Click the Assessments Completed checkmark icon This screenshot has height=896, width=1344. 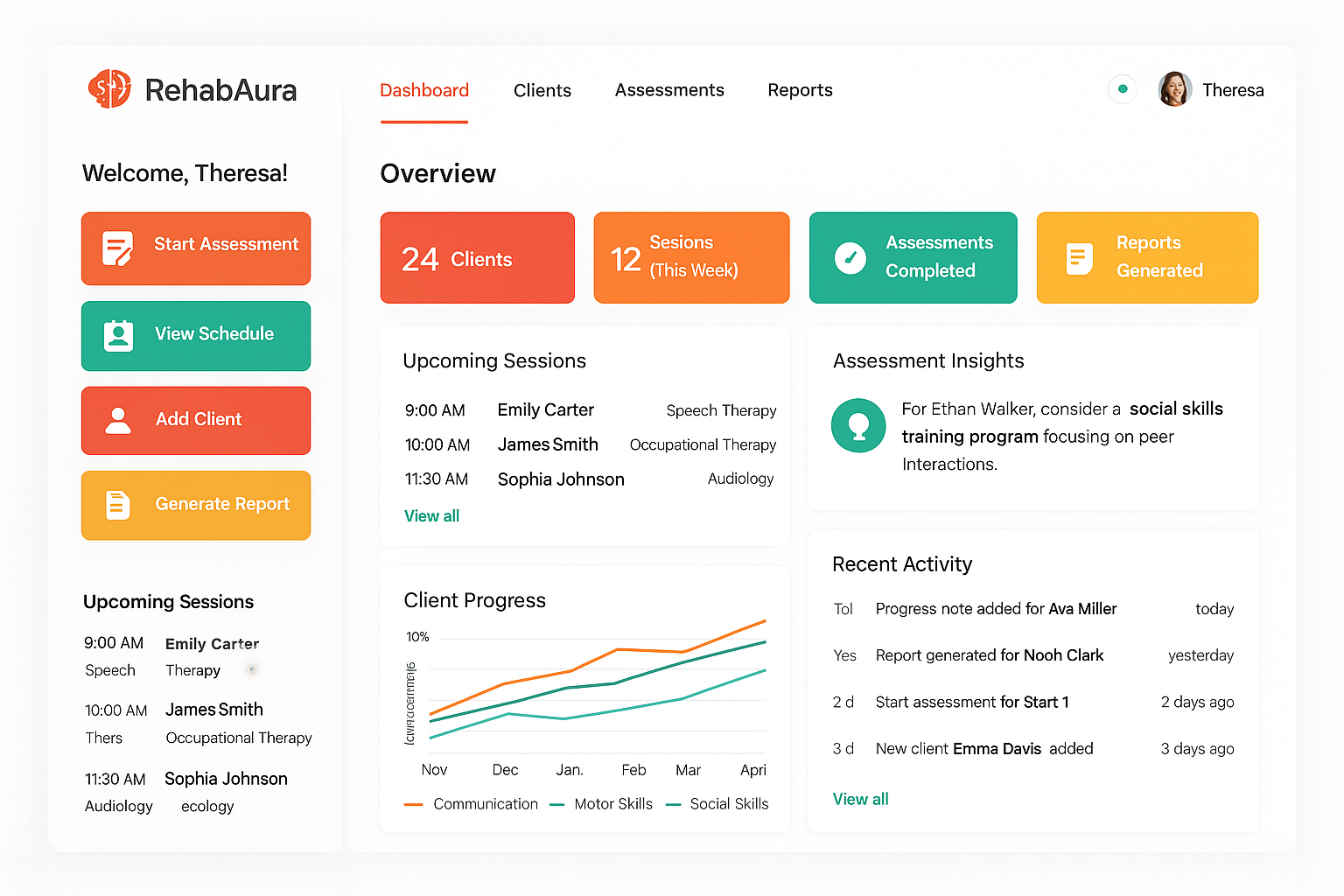(850, 258)
